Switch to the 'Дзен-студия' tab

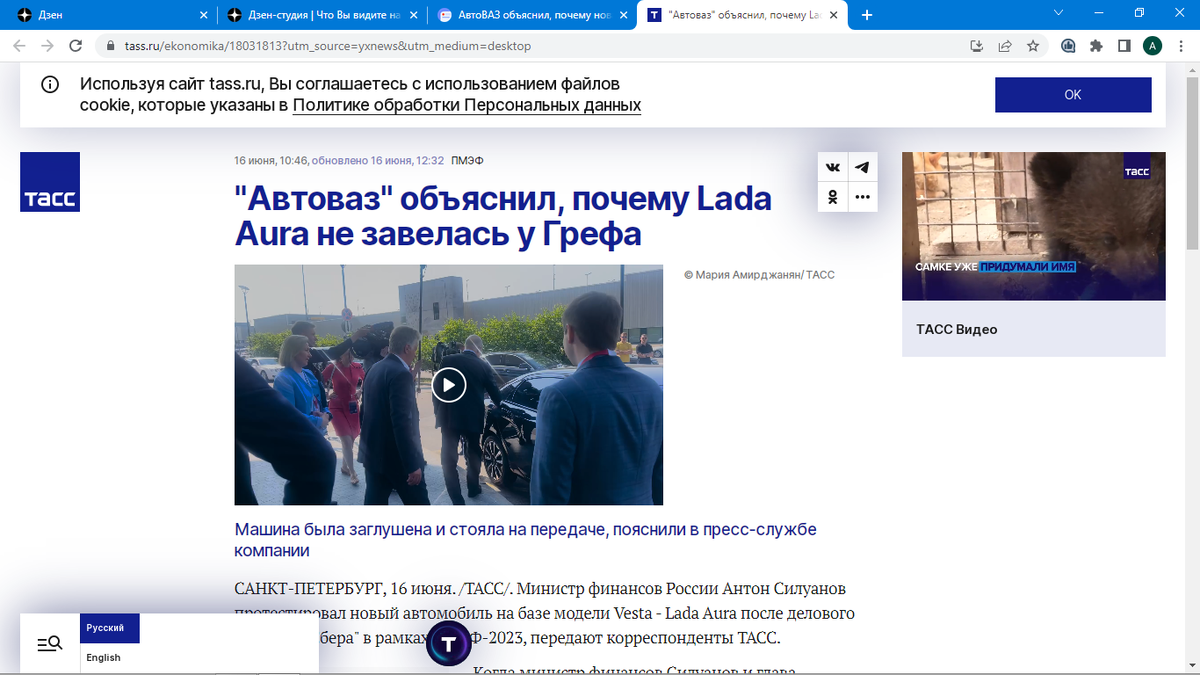click(x=322, y=15)
